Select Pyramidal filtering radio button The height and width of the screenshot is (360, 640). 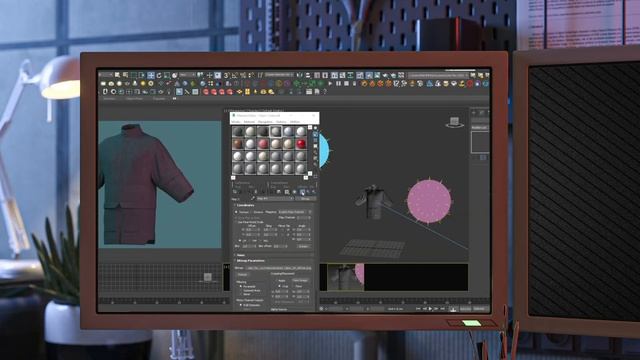pyautogui.click(x=240, y=287)
